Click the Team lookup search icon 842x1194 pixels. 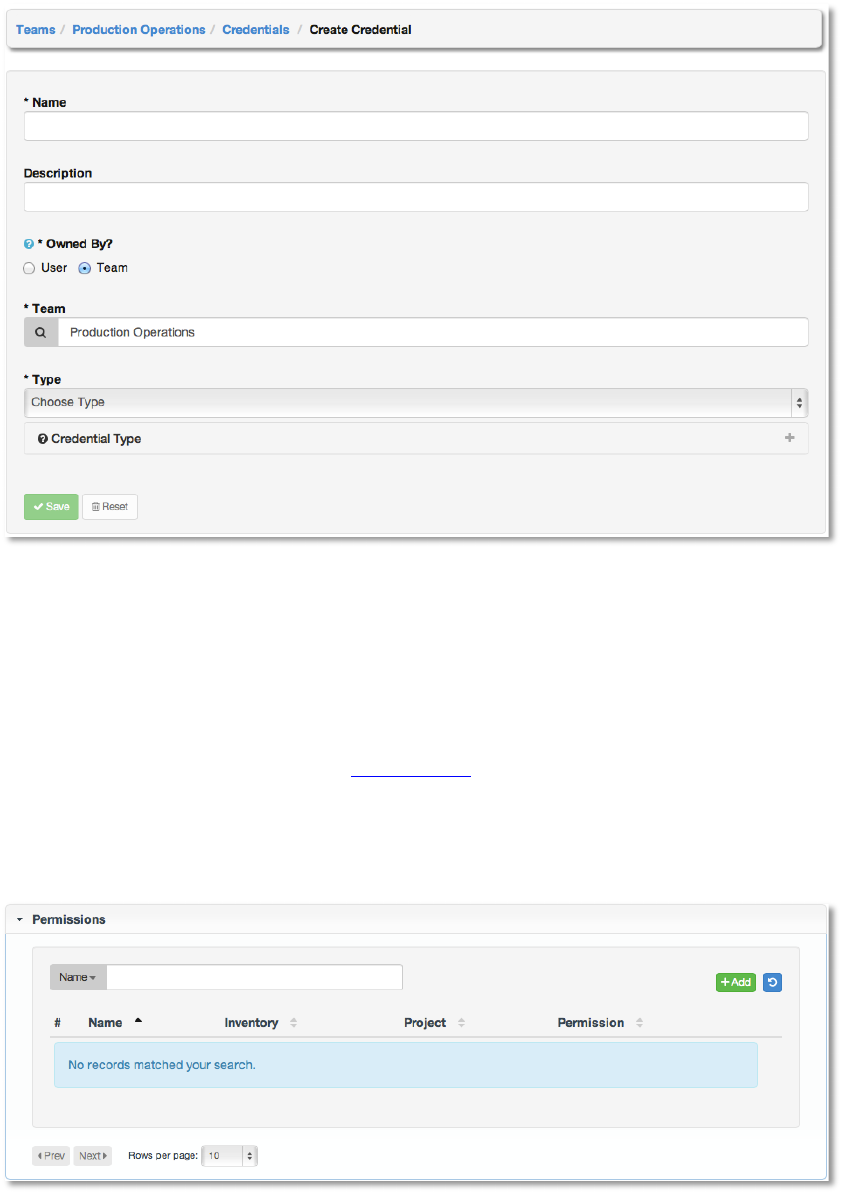pyautogui.click(x=41, y=332)
